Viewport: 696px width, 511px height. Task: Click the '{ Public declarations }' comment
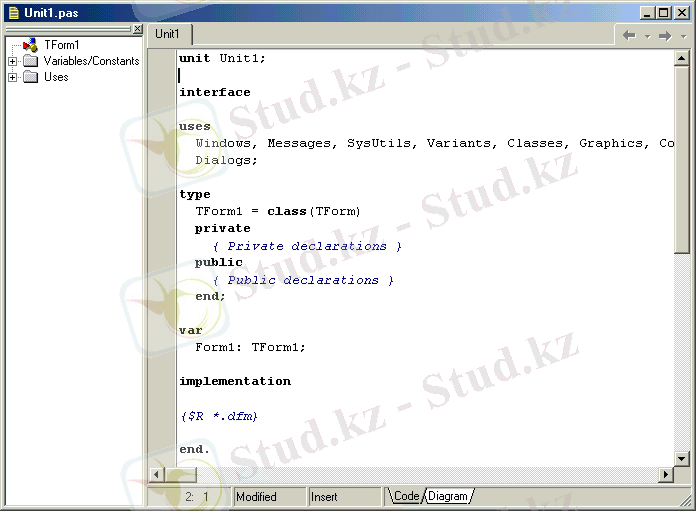click(x=303, y=280)
